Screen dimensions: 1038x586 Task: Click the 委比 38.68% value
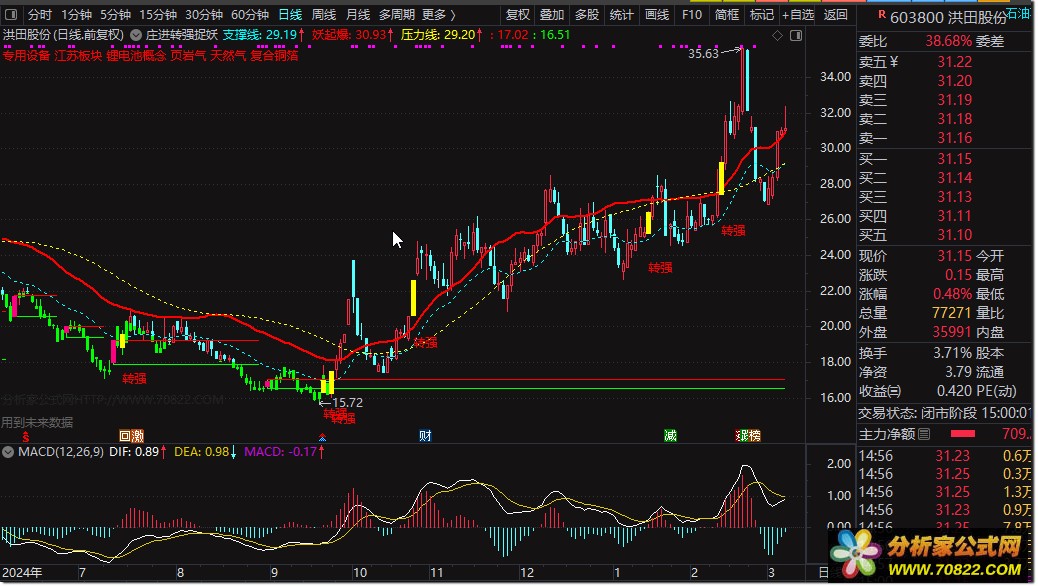949,42
